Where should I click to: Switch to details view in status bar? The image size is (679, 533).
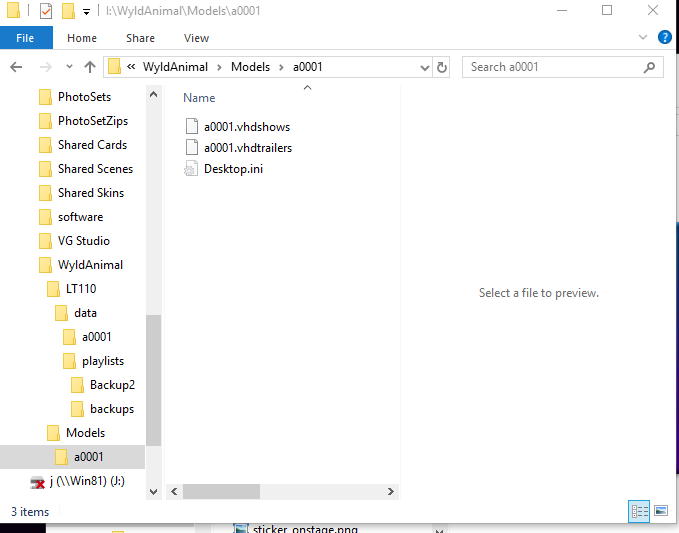pos(639,511)
